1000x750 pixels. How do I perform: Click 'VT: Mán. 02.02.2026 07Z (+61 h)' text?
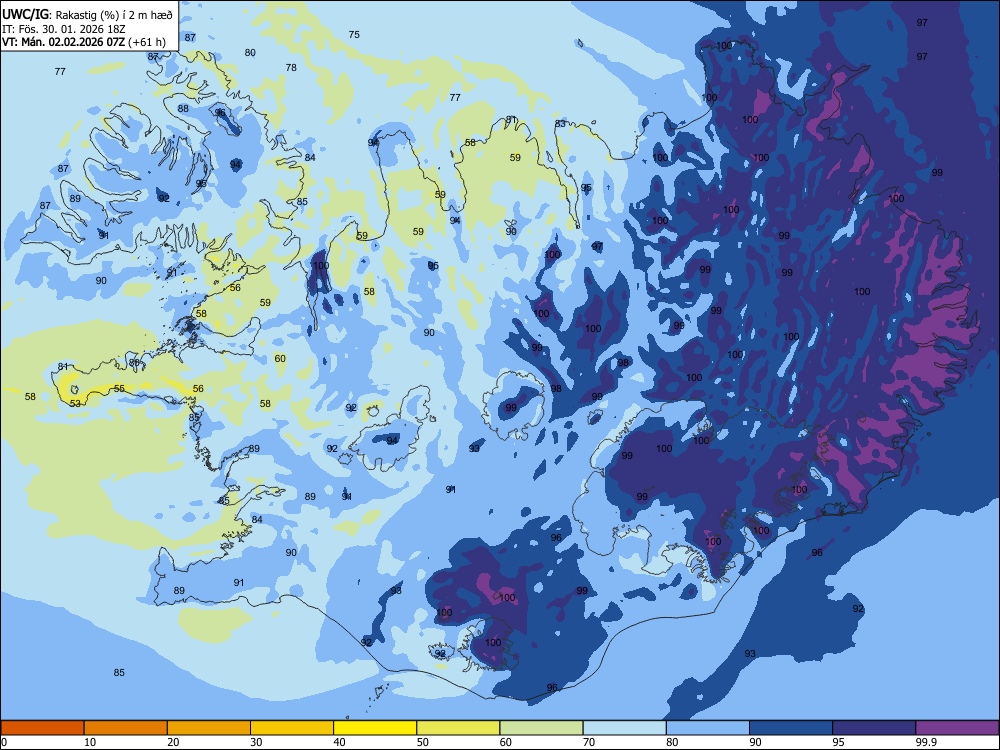click(x=84, y=42)
